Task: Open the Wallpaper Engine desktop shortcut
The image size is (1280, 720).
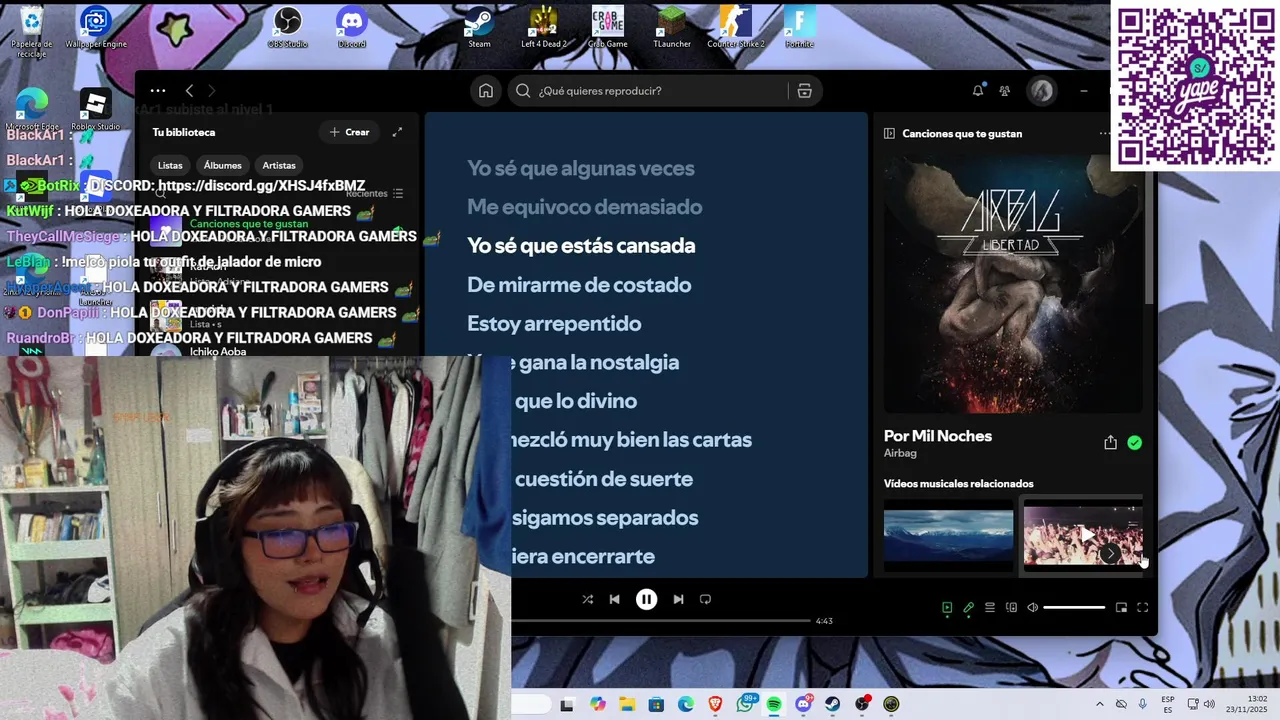Action: point(96,28)
